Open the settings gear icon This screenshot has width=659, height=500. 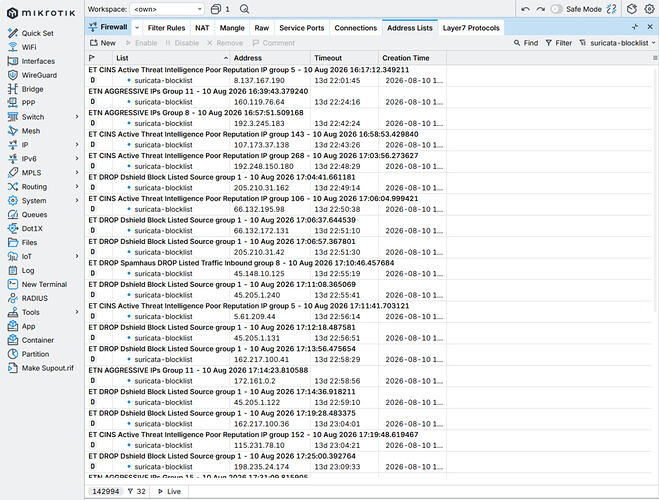click(x=649, y=9)
